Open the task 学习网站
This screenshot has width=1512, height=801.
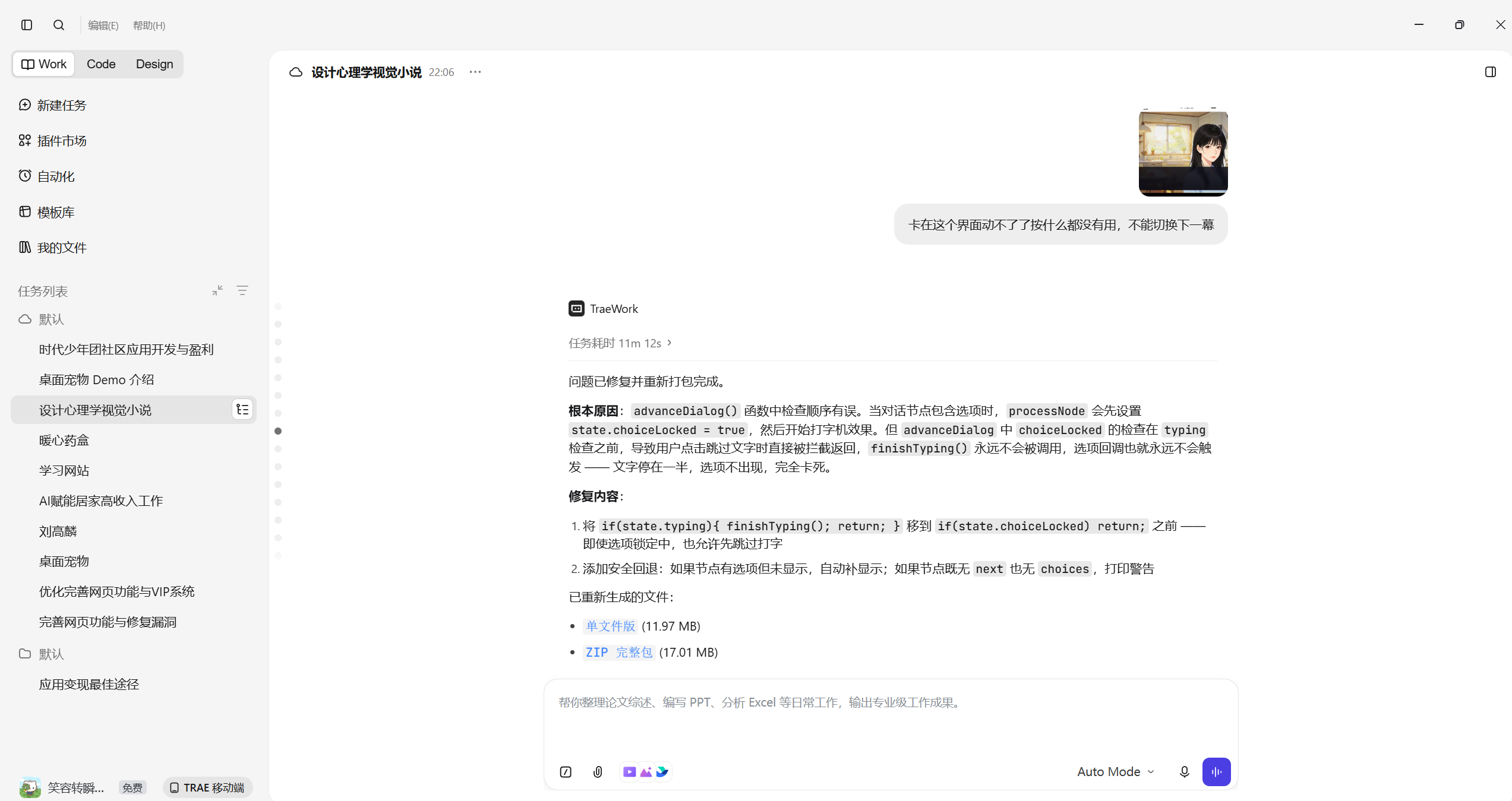point(134,470)
